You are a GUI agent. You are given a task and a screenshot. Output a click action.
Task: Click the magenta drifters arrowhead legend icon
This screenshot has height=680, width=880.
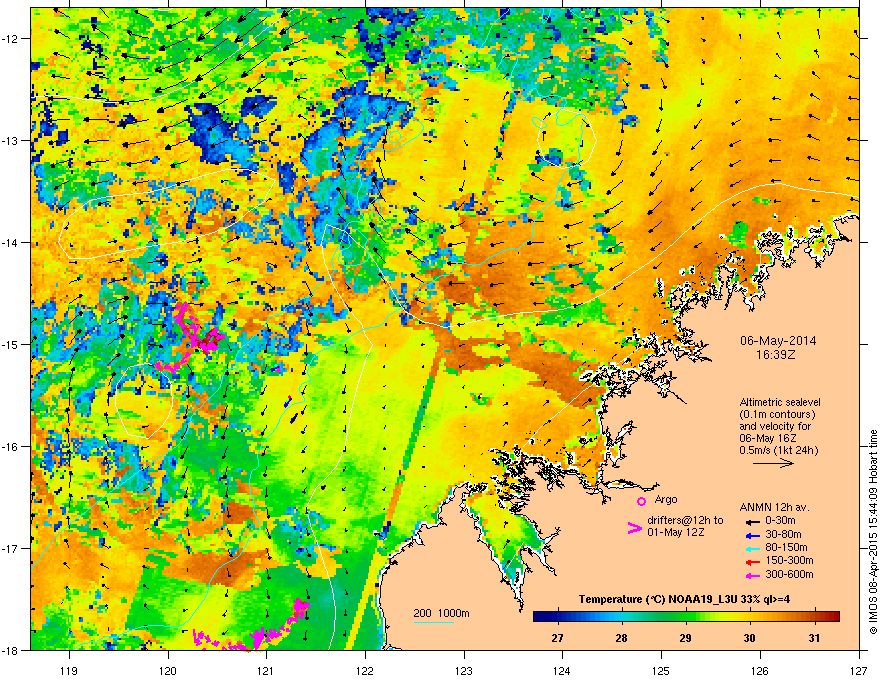634,527
